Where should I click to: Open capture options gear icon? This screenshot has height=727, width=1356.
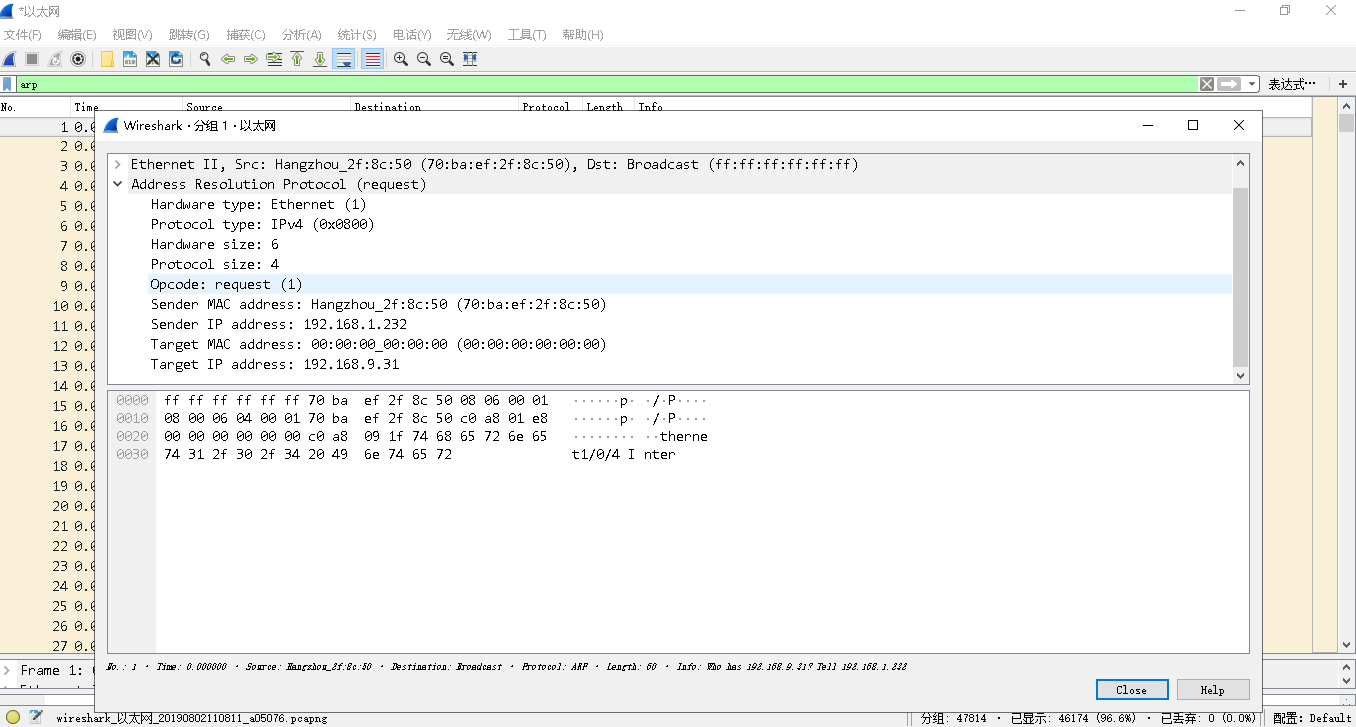point(78,59)
